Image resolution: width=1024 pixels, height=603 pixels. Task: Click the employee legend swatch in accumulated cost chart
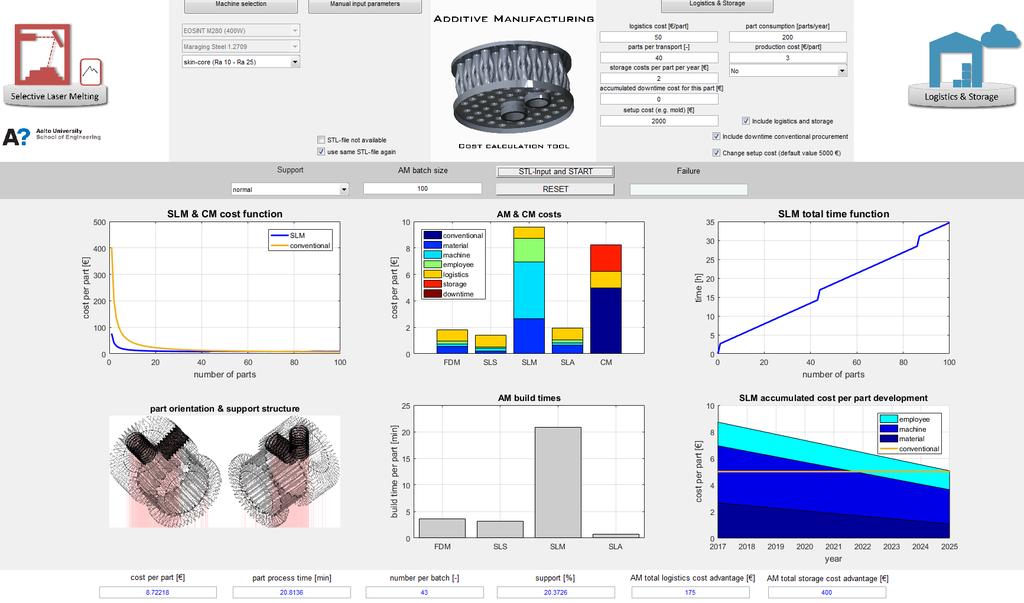tap(888, 419)
